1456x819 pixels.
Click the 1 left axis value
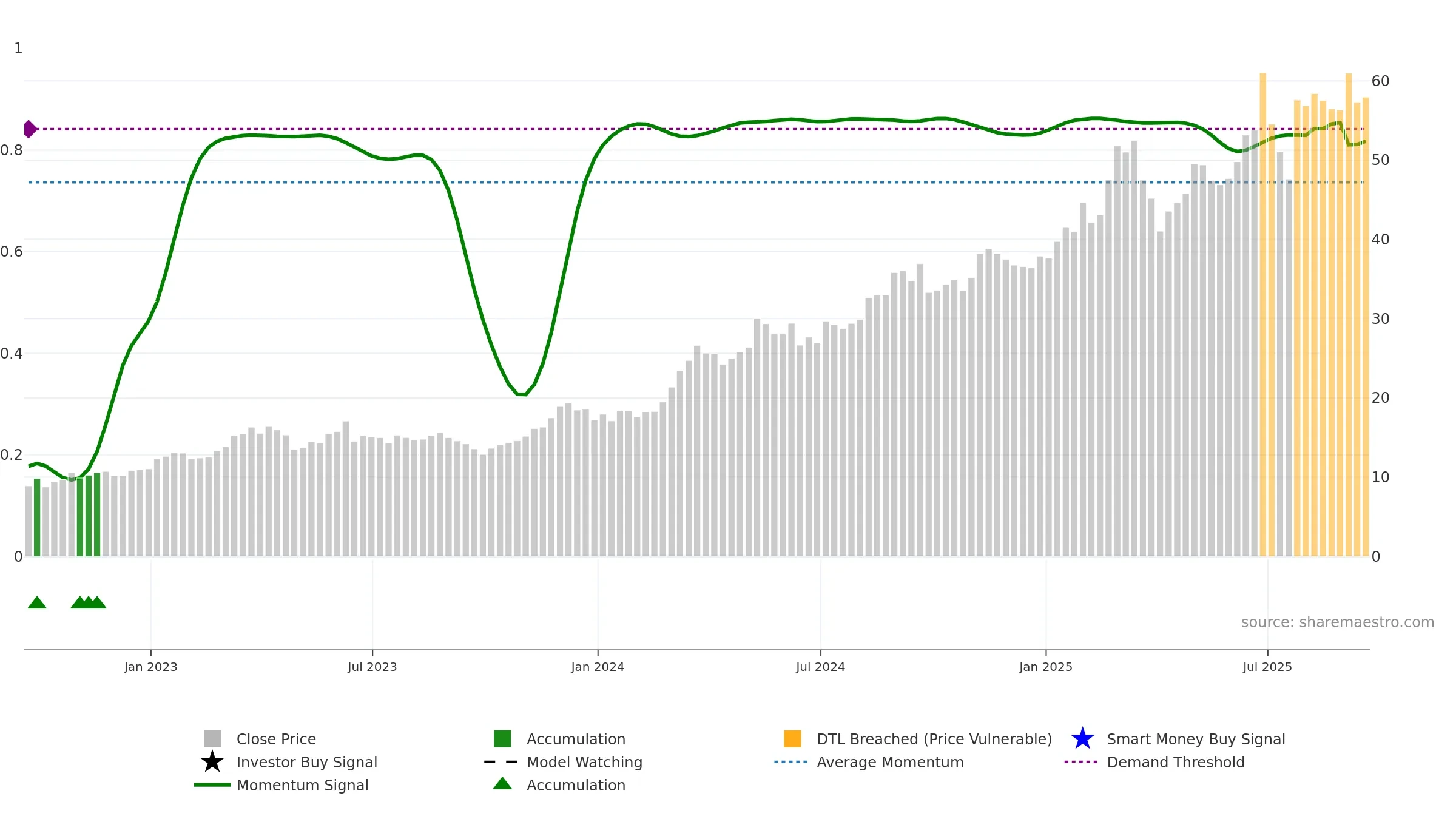[18, 49]
